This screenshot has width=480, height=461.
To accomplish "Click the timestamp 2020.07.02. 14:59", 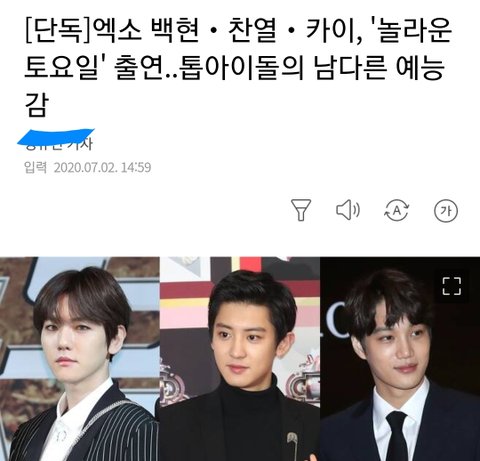I will click(x=102, y=167).
